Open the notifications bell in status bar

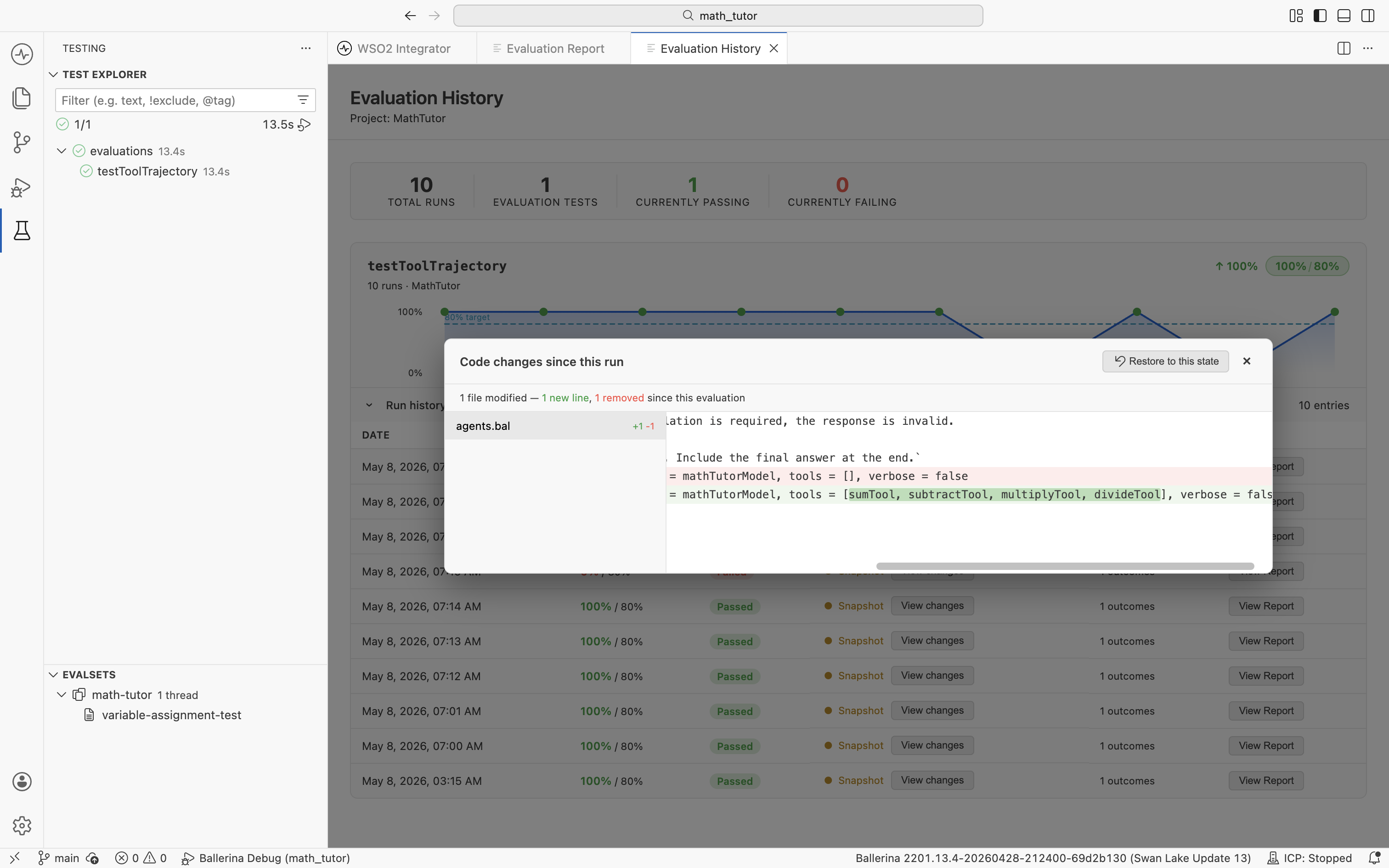(x=1374, y=858)
